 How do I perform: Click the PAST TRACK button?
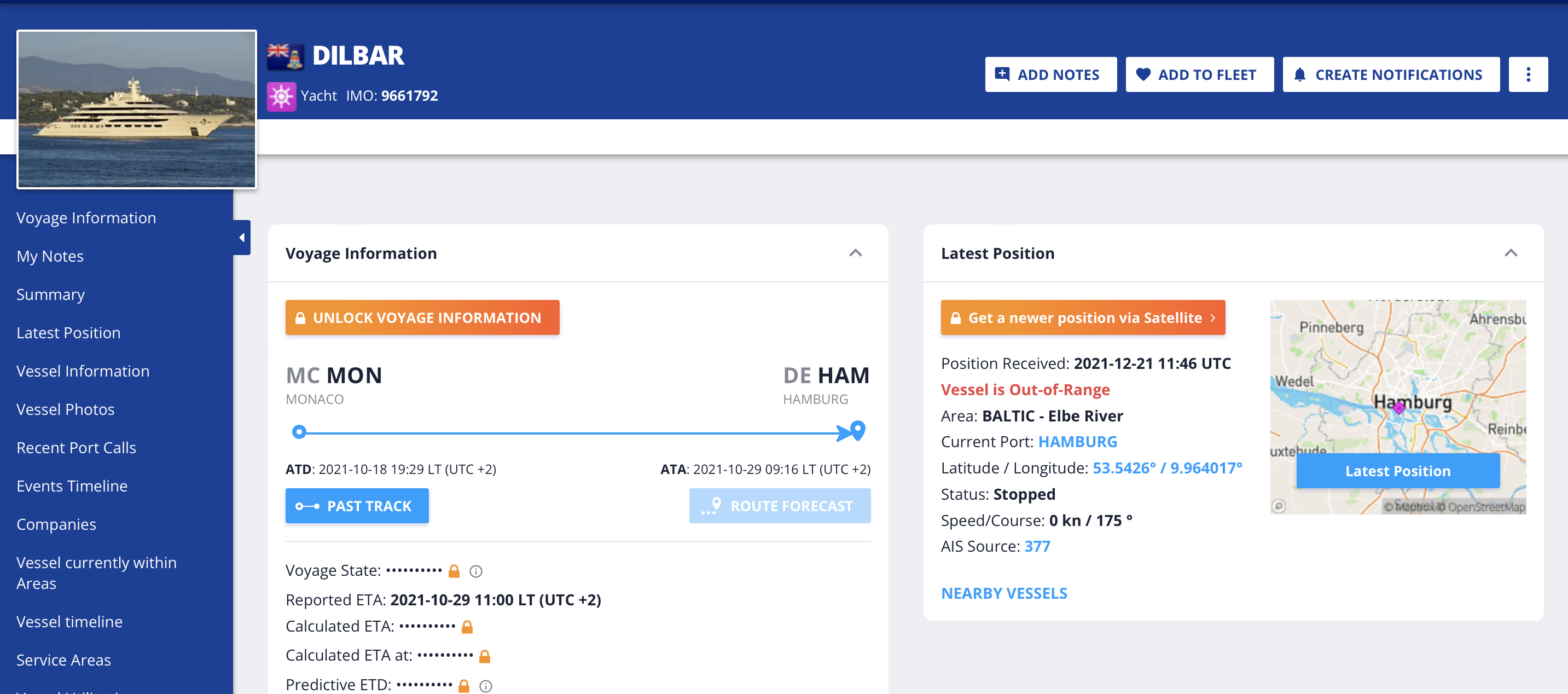click(x=357, y=505)
